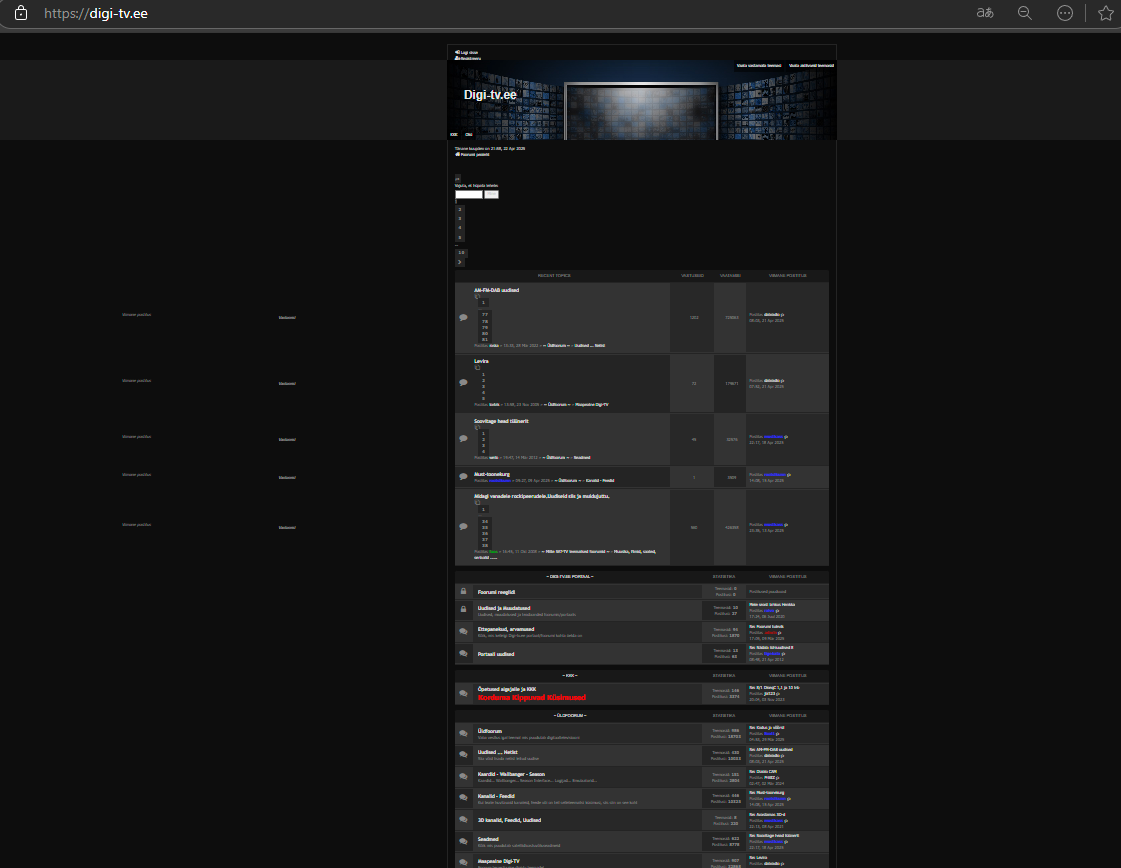Open the Soovitage head tüünerit topic
This screenshot has width=1121, height=868.
coord(501,421)
